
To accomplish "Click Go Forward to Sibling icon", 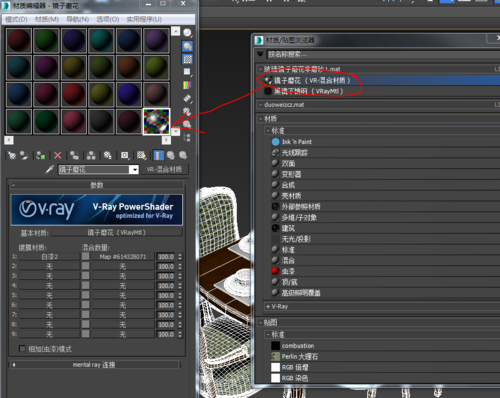I will pos(183,155).
